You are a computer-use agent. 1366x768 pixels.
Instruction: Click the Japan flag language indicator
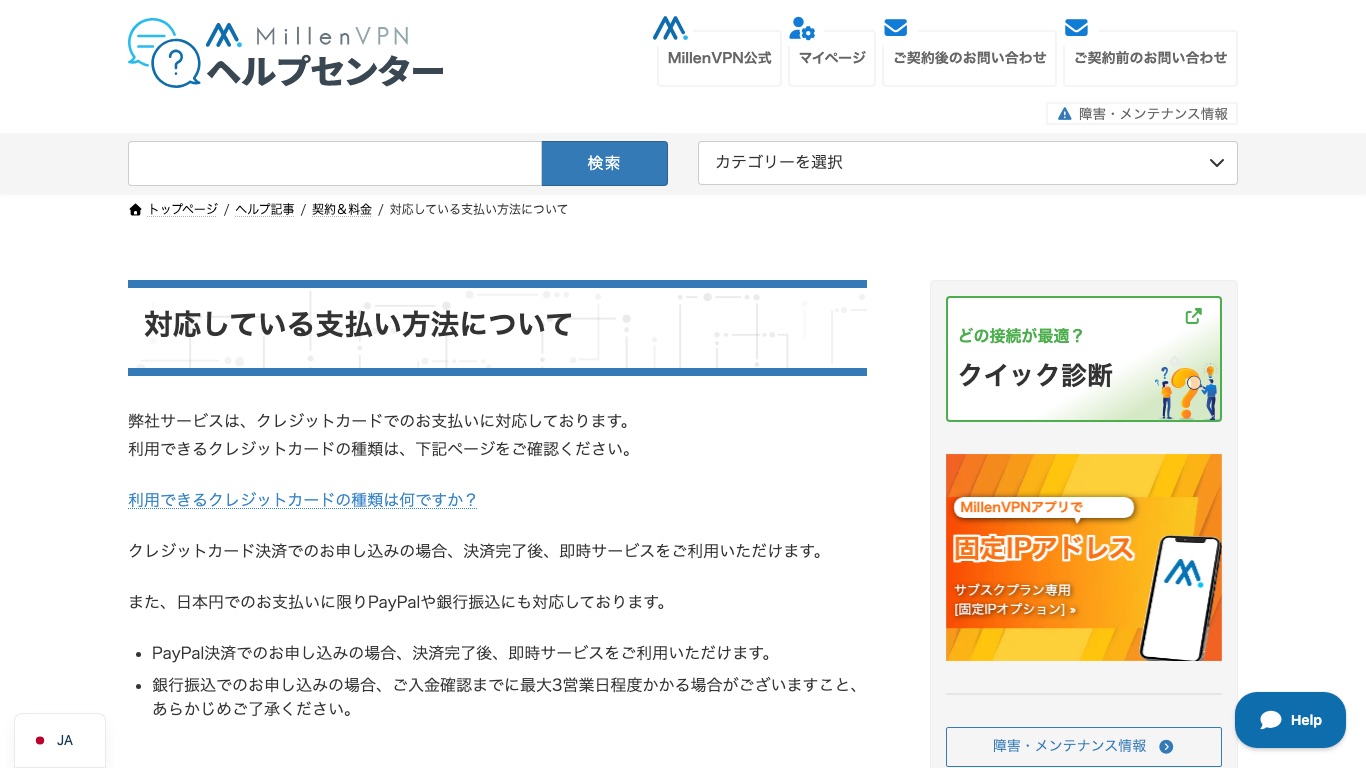(40, 741)
